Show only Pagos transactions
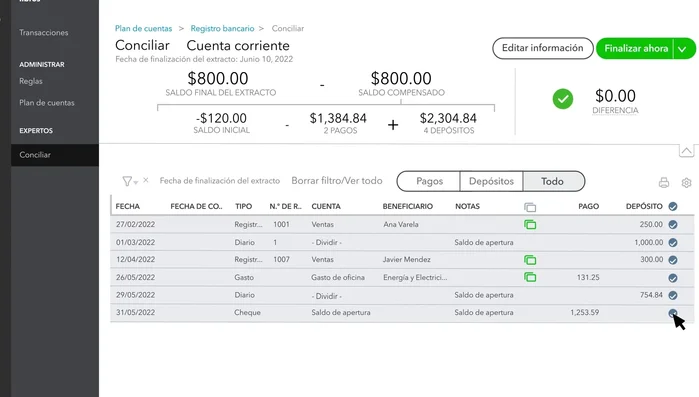Image resolution: width=699 pixels, height=397 pixels. [x=429, y=181]
